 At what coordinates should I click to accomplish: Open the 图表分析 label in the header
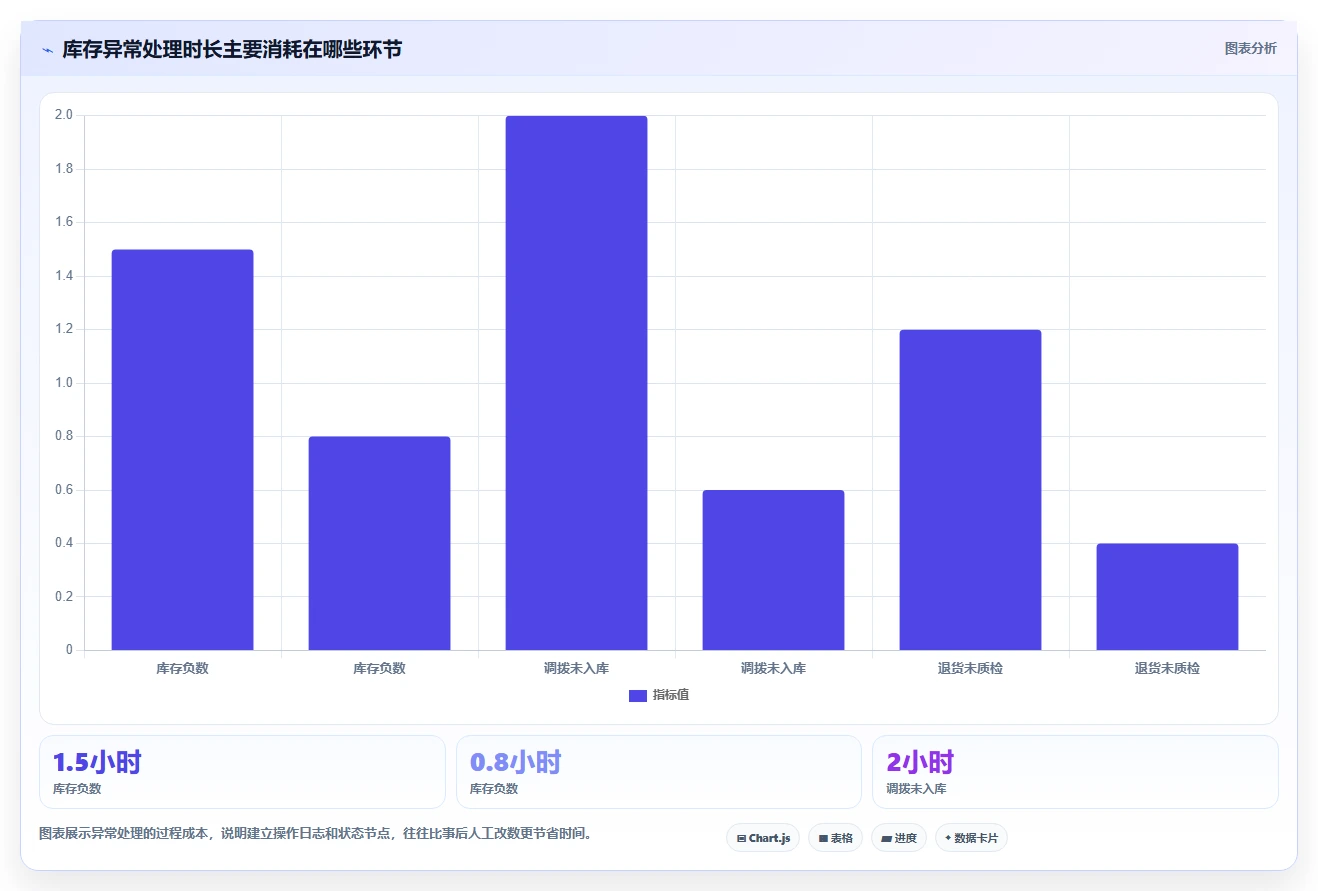click(1250, 48)
